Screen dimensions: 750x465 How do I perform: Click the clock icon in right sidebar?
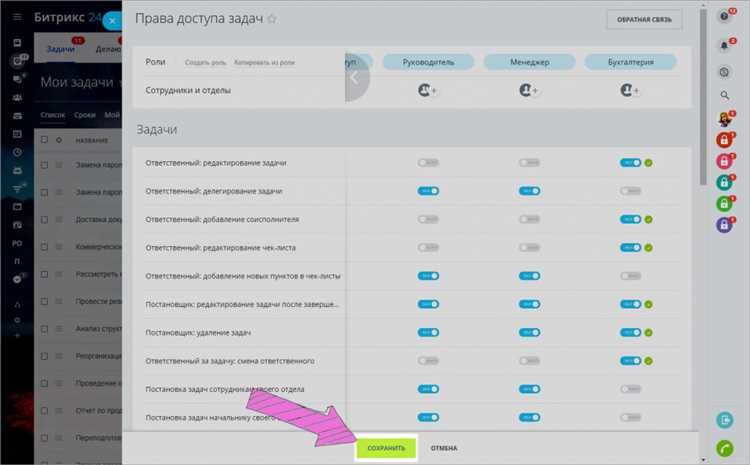click(724, 72)
